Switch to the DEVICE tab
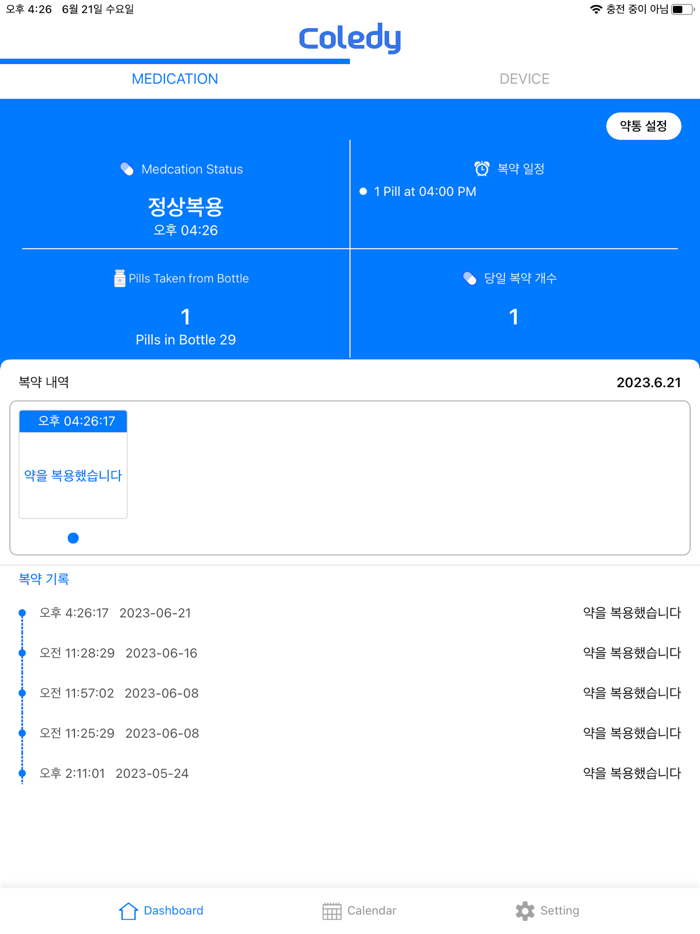700x934 pixels. click(524, 79)
